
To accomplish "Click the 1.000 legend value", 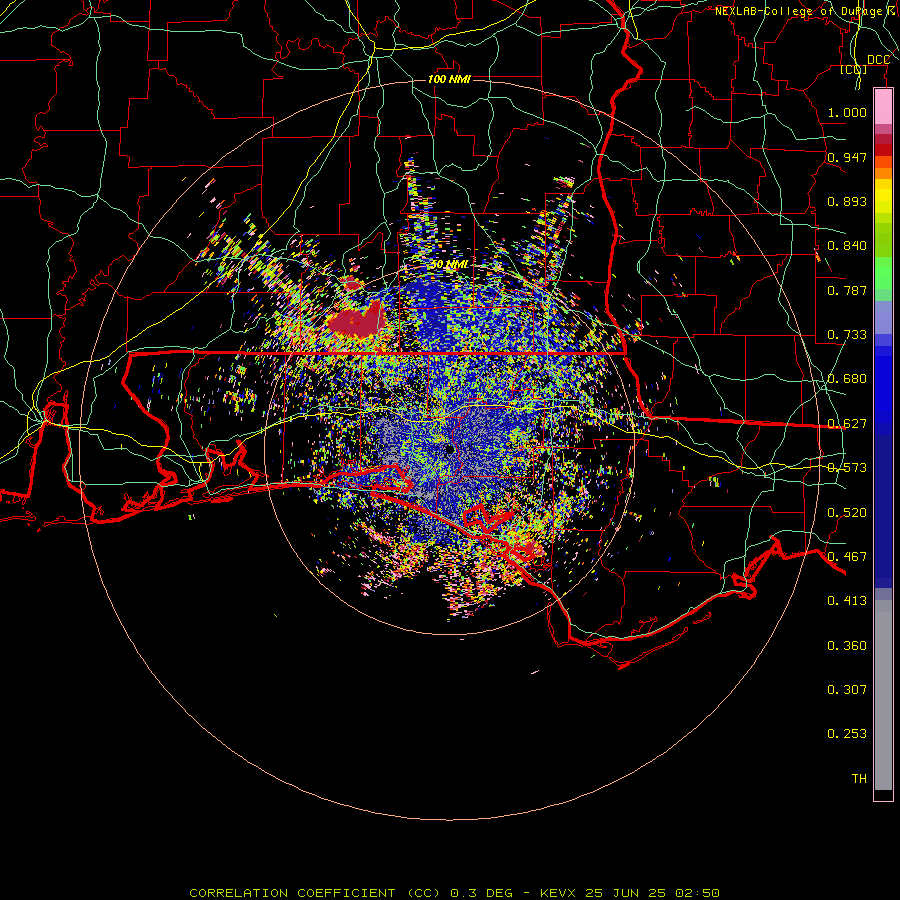I will 847,112.
